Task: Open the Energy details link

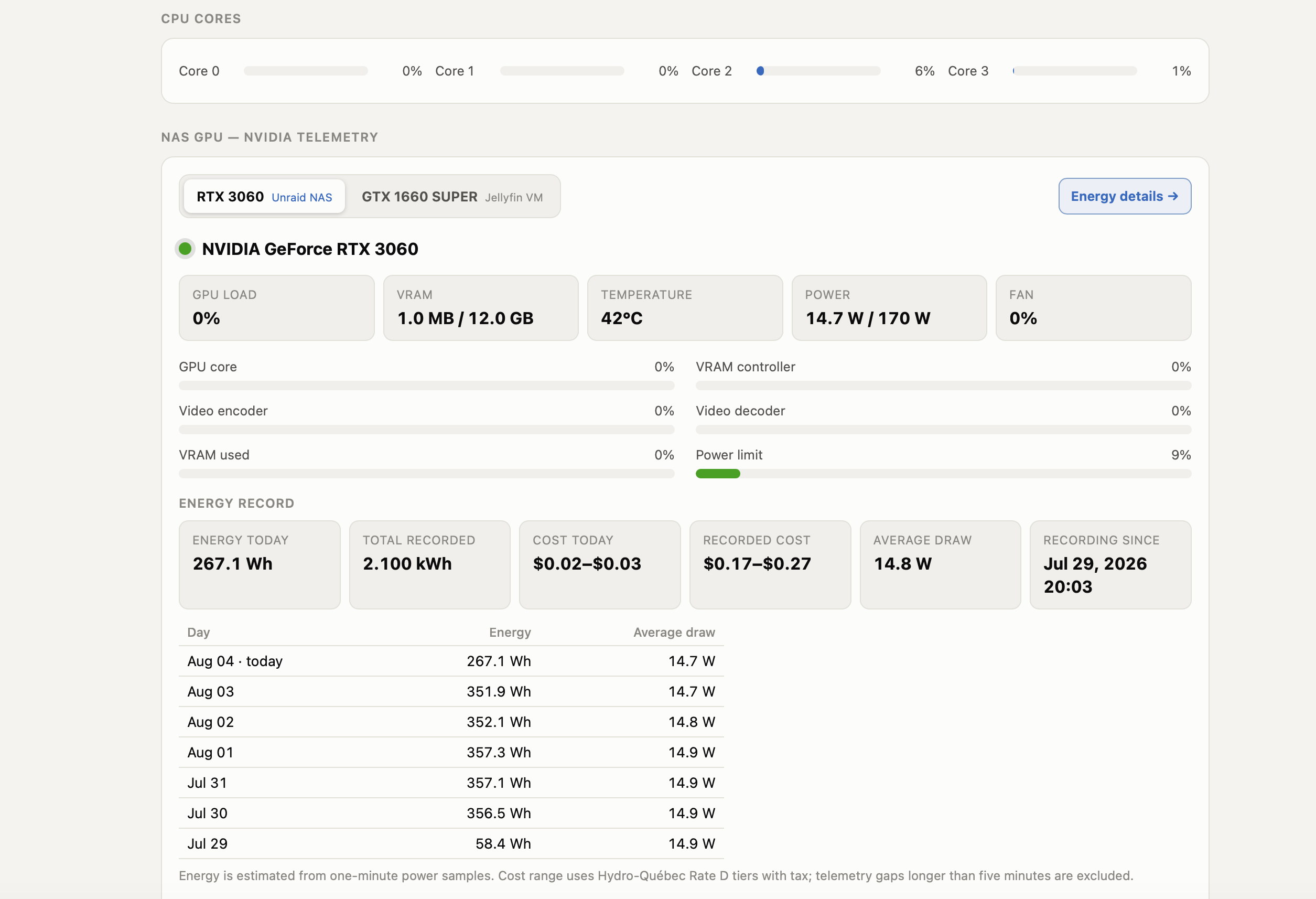Action: [x=1124, y=196]
